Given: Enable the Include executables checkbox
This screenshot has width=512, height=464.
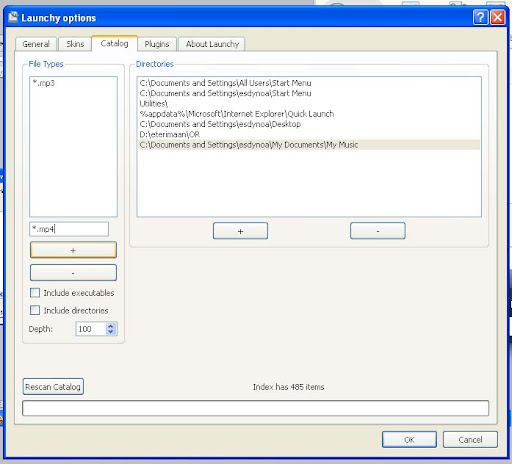Looking at the screenshot, I should pyautogui.click(x=35, y=293).
